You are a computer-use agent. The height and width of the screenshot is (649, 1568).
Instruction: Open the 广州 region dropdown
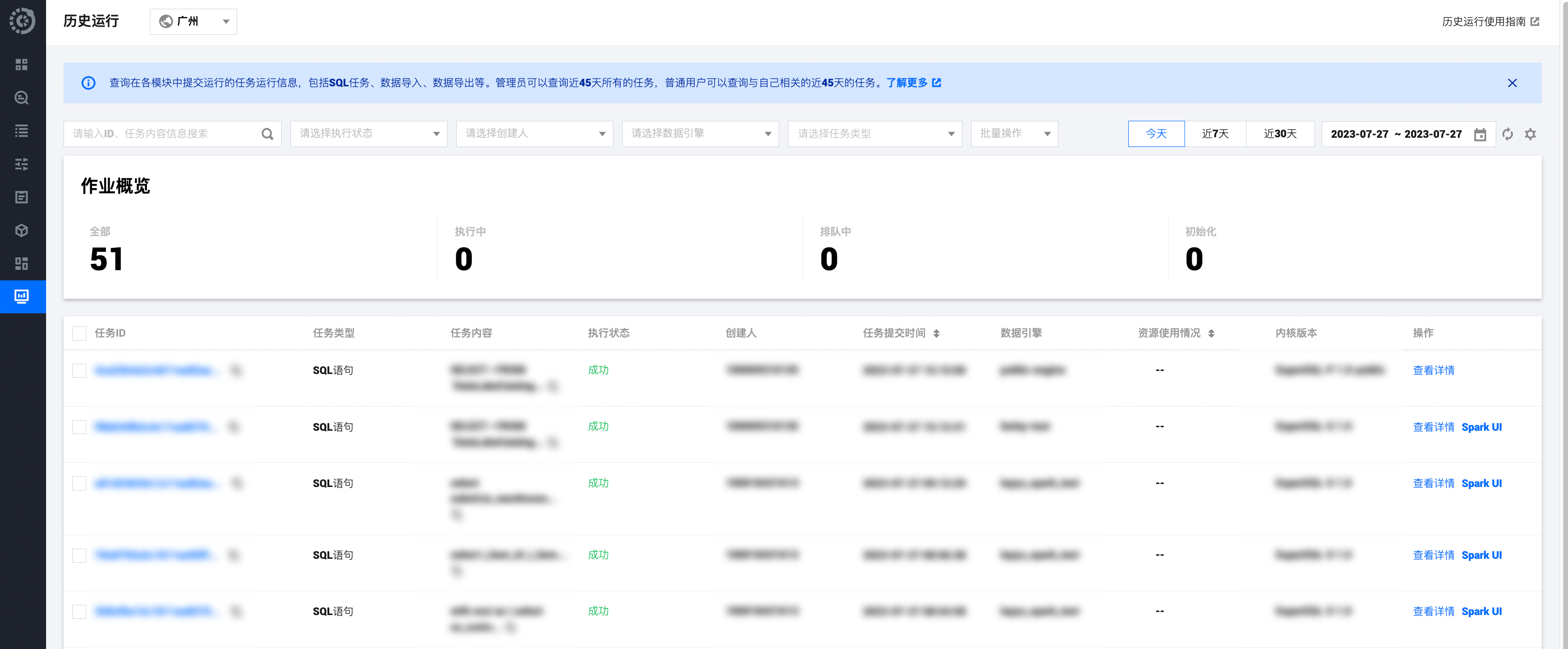(193, 21)
